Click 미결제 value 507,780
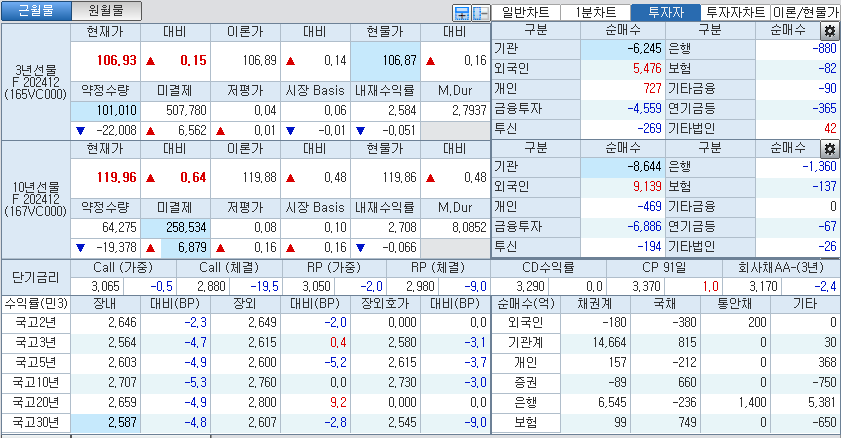This screenshot has width=841, height=438. click(175, 110)
